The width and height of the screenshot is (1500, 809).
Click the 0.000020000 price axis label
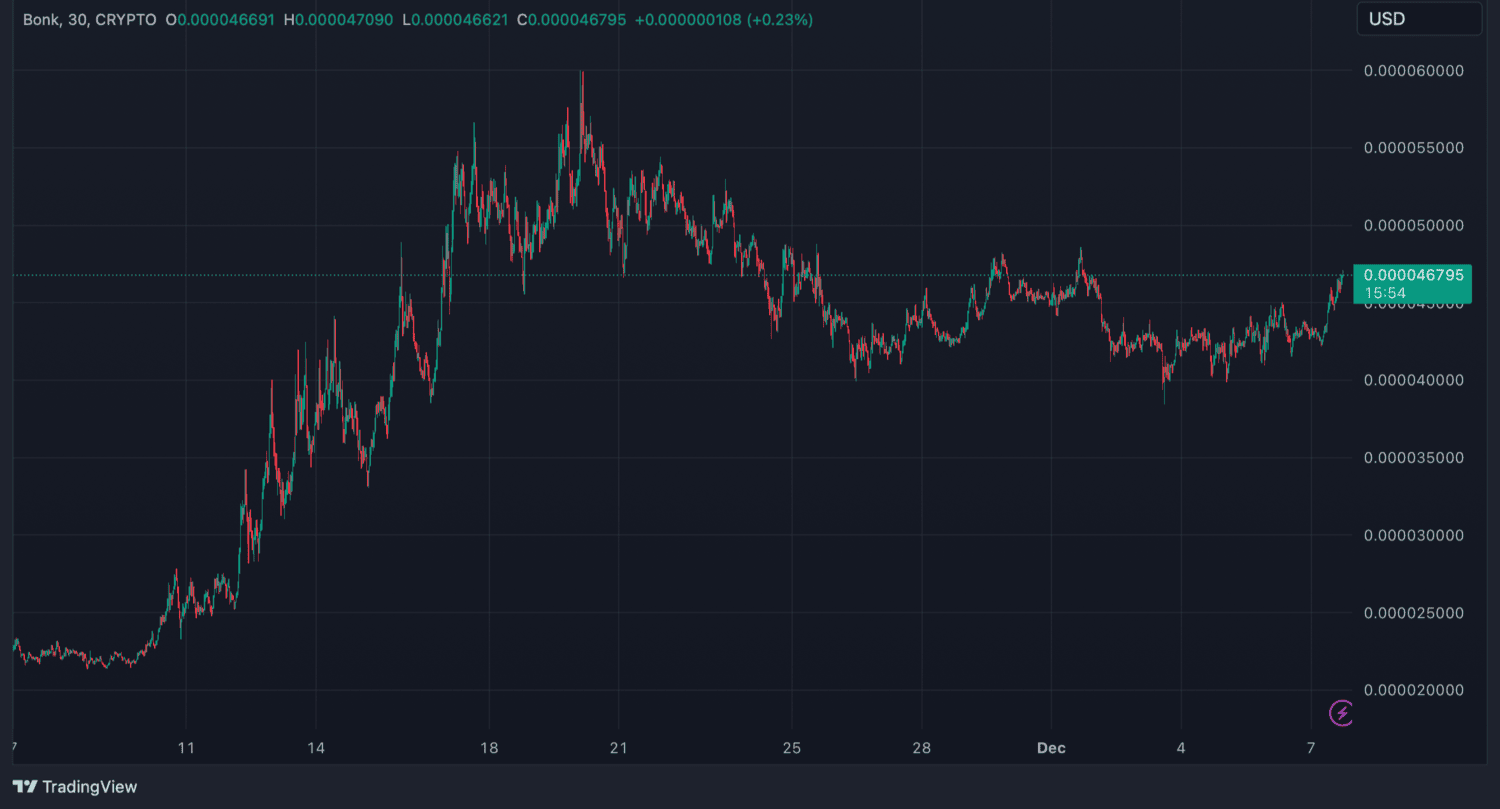click(1413, 690)
